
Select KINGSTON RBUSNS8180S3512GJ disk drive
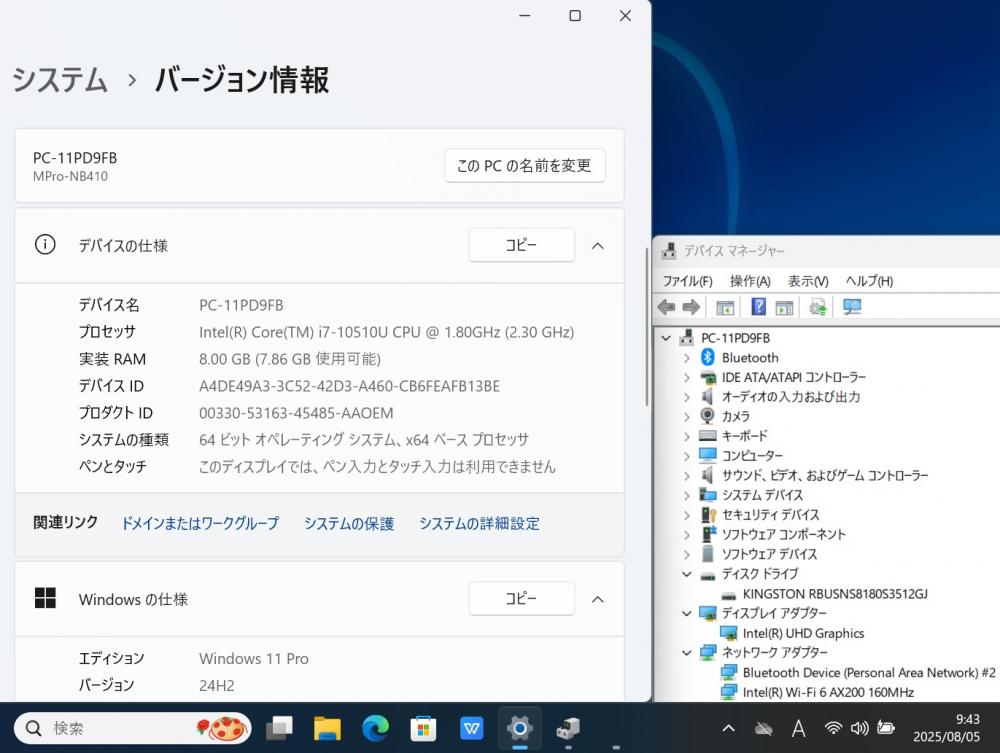click(x=835, y=594)
